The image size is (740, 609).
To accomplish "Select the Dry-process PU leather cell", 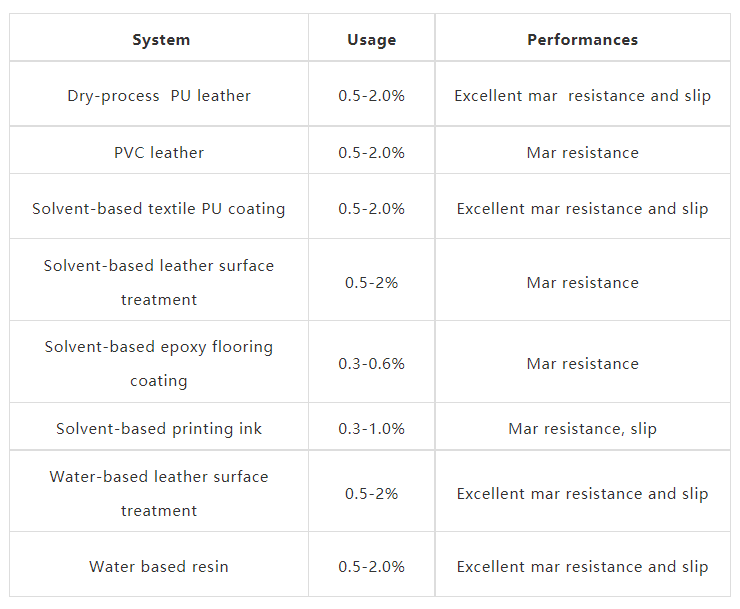I will [159, 96].
